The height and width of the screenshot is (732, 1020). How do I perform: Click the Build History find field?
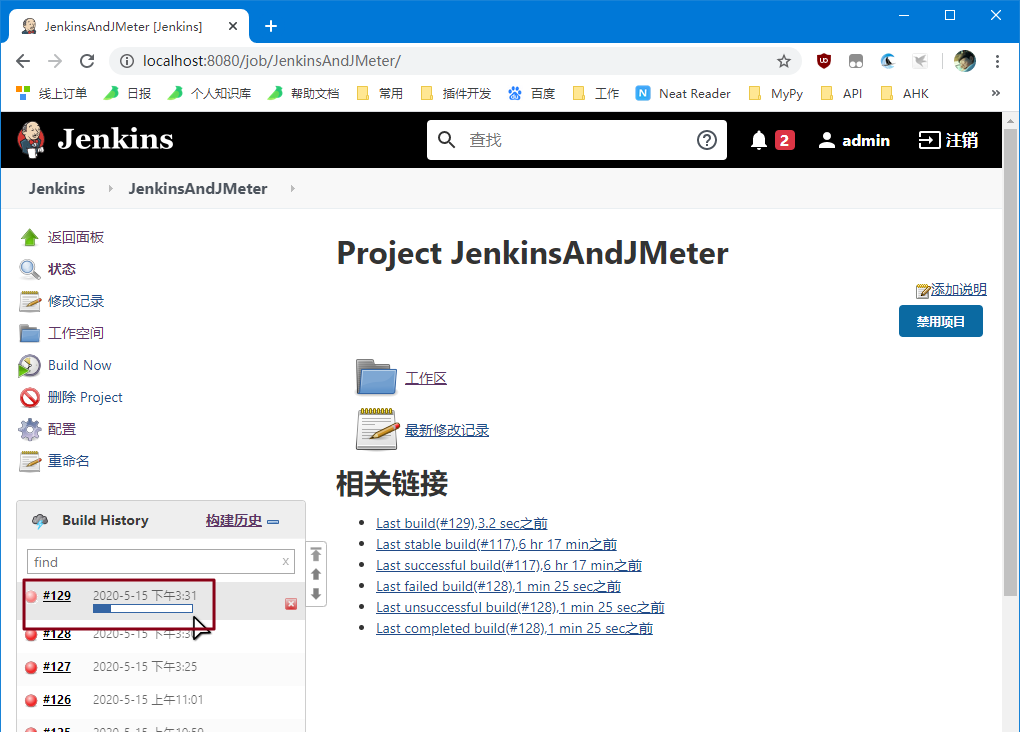(x=161, y=562)
